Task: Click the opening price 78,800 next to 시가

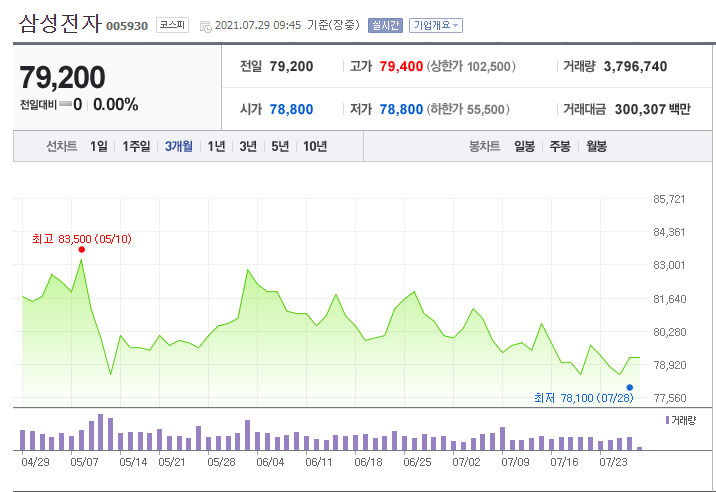Action: pyautogui.click(x=291, y=109)
